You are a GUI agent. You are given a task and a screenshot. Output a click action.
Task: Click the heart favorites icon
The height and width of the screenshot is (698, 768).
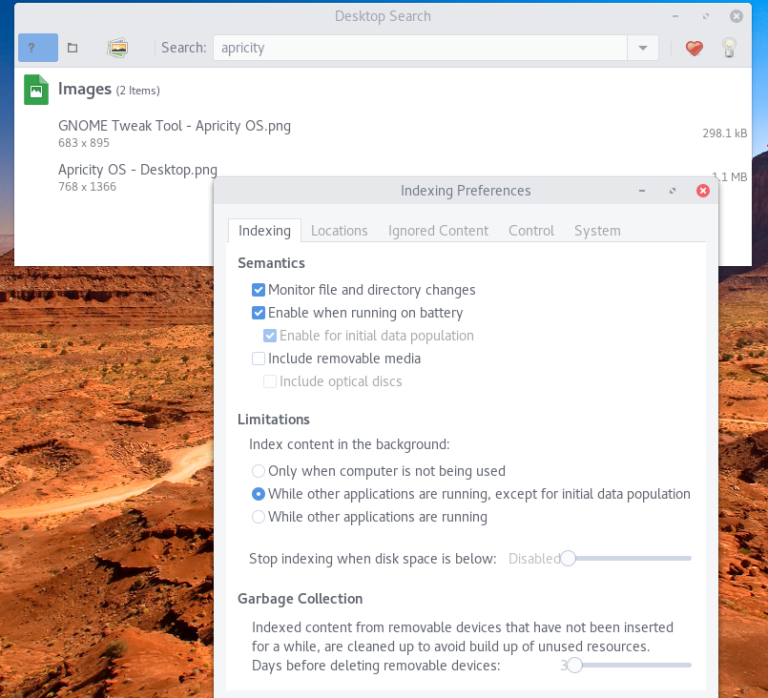694,48
